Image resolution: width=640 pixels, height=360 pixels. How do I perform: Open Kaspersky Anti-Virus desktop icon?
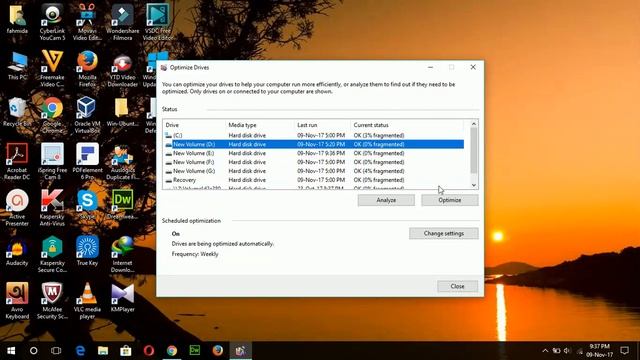click(52, 208)
